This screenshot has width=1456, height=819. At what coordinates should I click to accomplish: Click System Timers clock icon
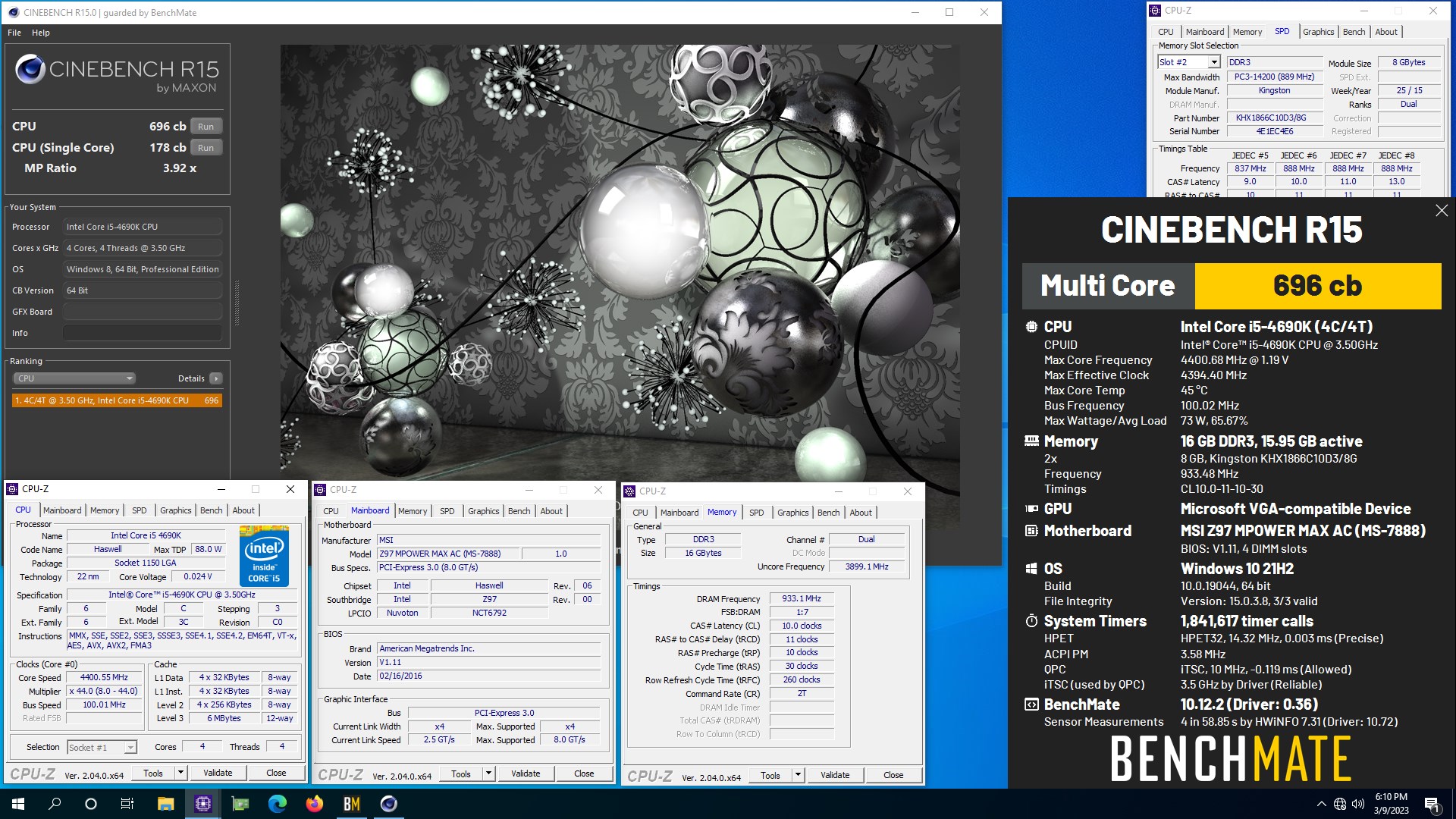[x=1031, y=621]
